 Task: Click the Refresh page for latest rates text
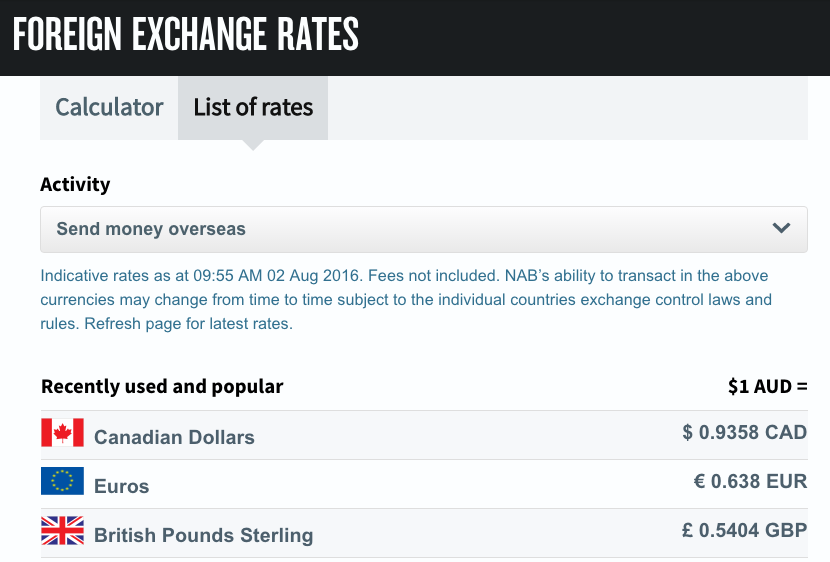(188, 323)
